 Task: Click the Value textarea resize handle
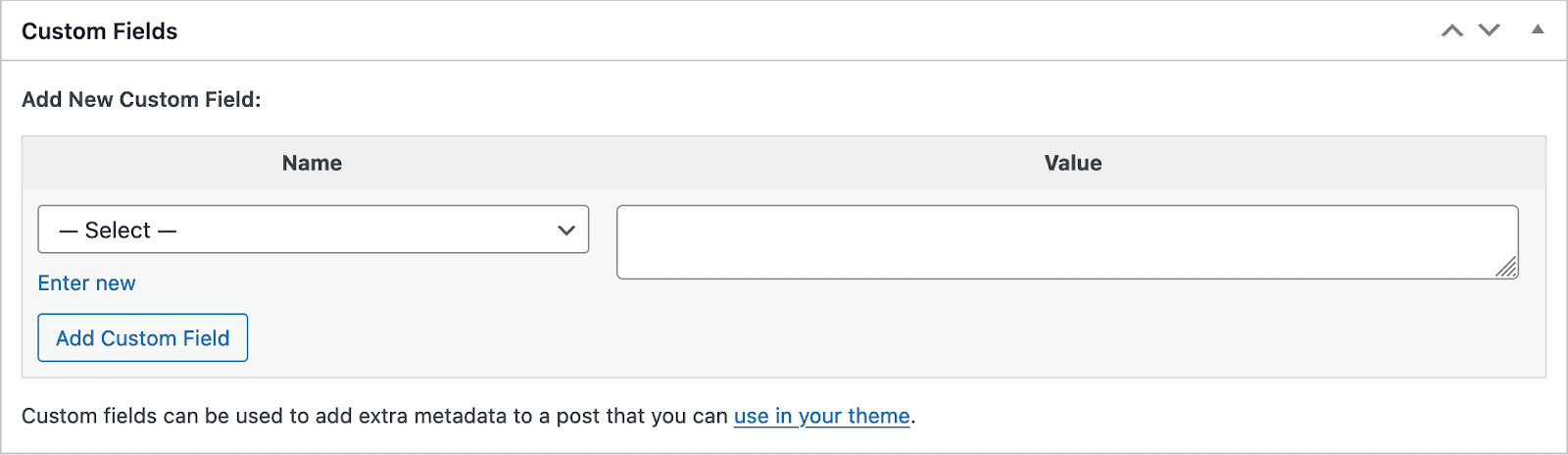(x=1507, y=268)
